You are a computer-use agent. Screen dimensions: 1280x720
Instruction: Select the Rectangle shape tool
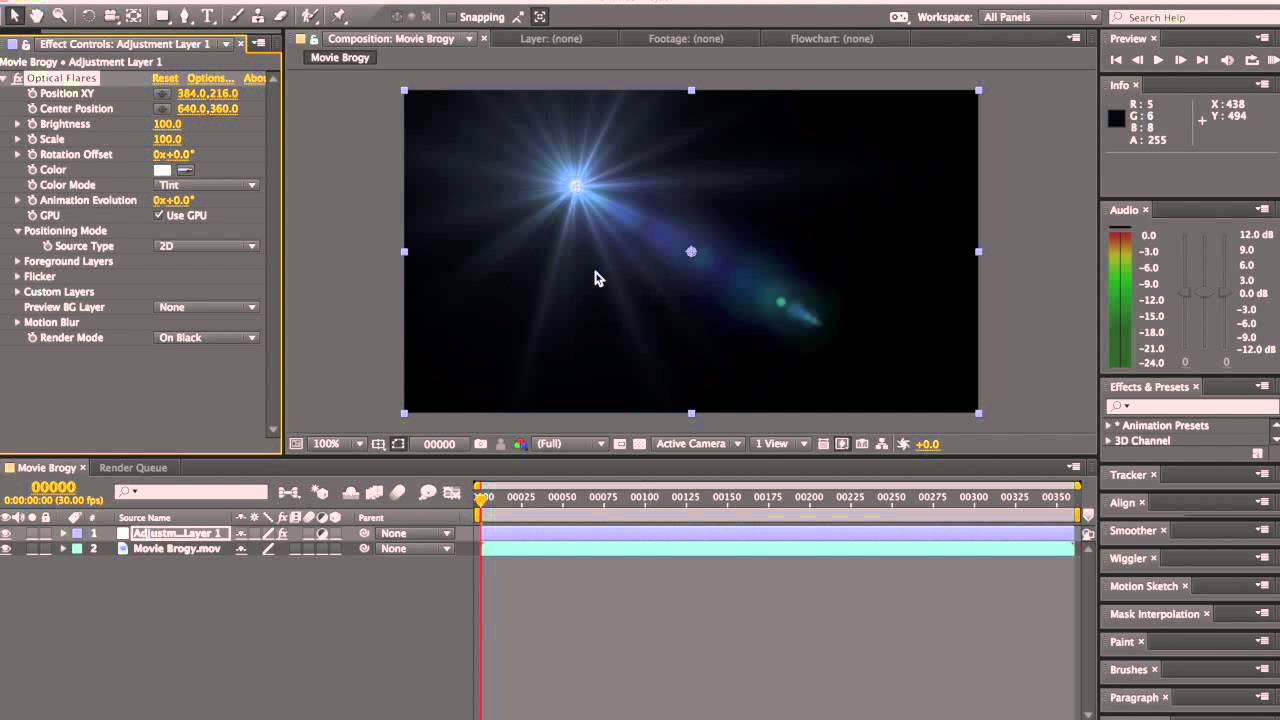(x=162, y=16)
